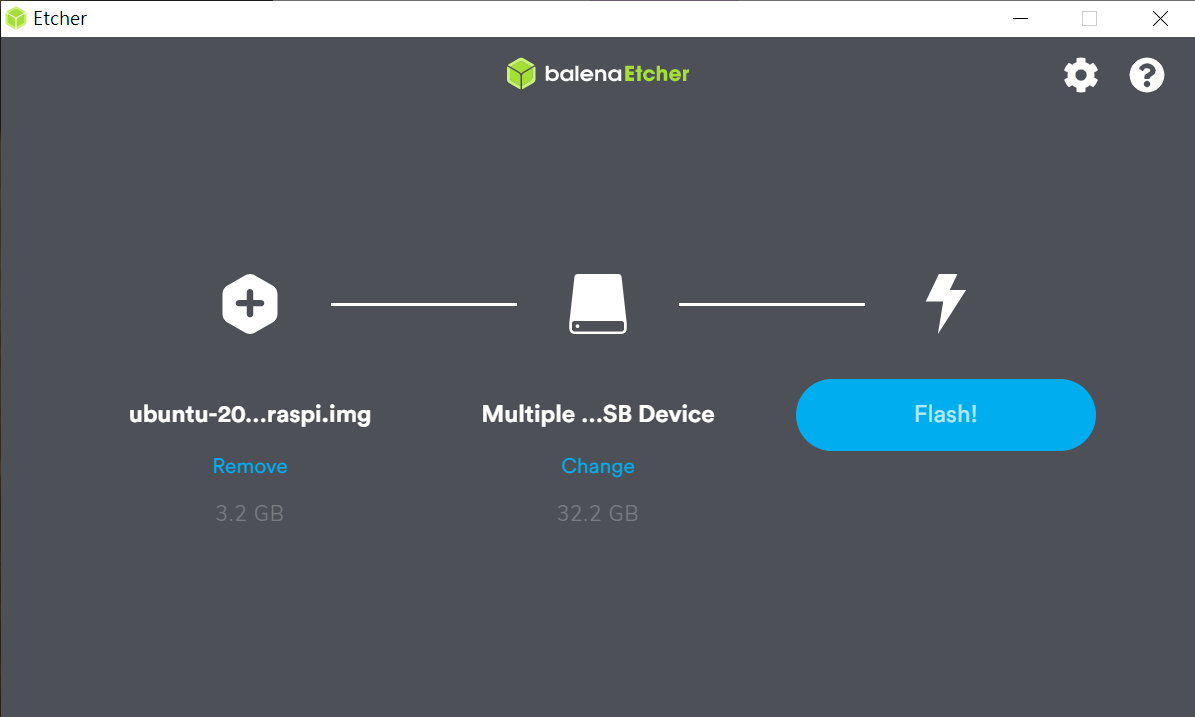The height and width of the screenshot is (717, 1195).
Task: Click the Etcher title bar app icon
Action: tap(16, 18)
